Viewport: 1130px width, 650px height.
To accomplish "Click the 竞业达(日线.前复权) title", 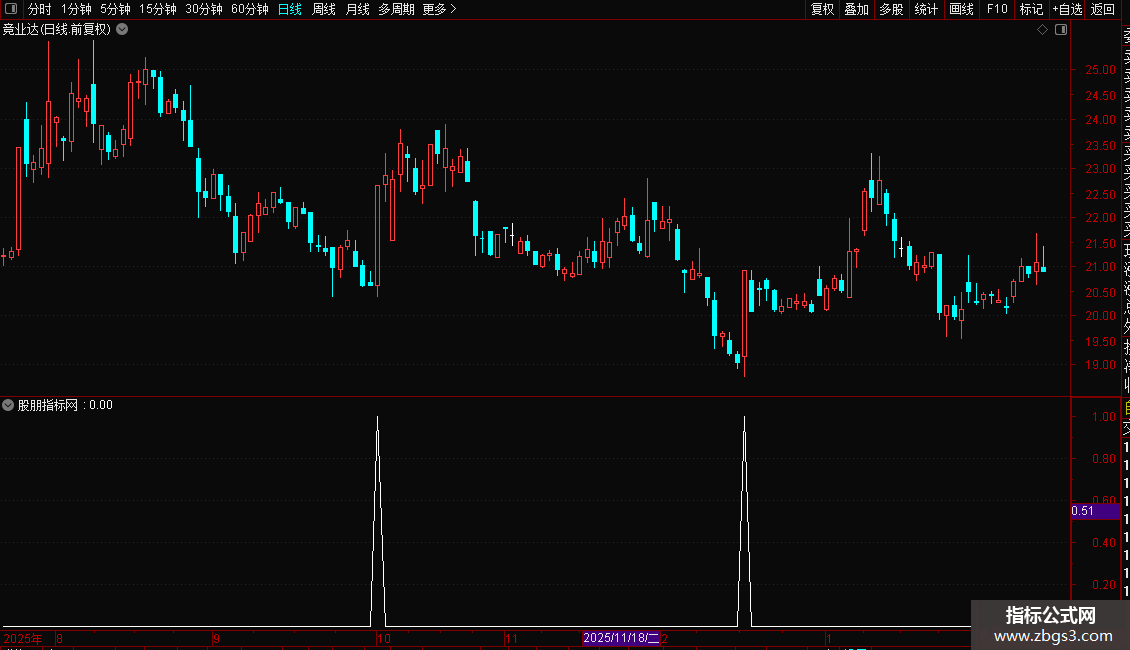I will click(57, 30).
